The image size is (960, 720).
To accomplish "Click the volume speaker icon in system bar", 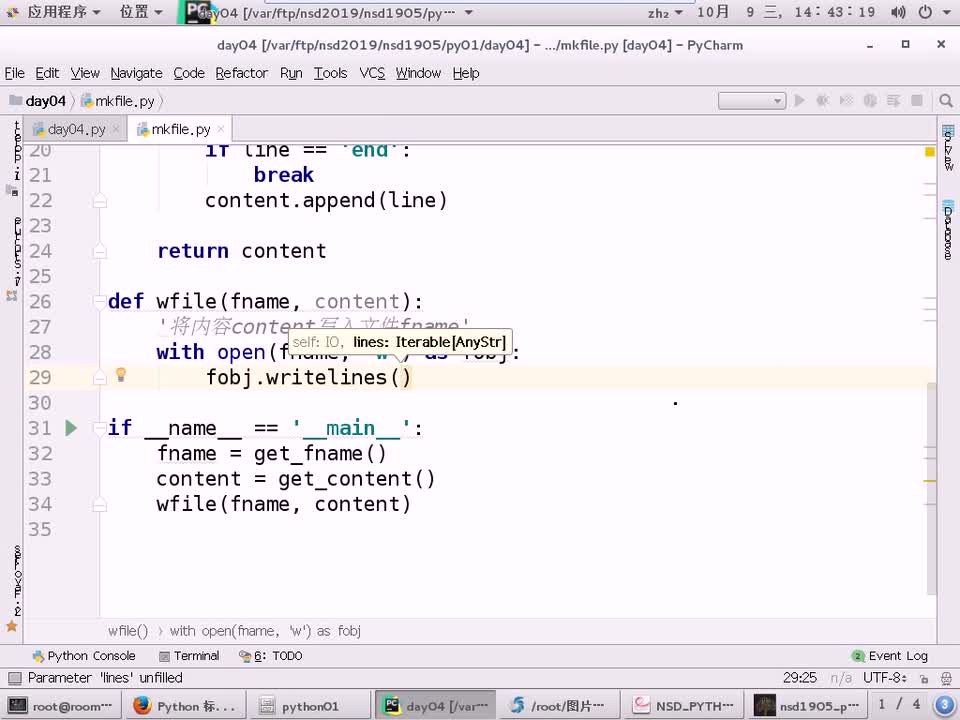I will pos(898,12).
